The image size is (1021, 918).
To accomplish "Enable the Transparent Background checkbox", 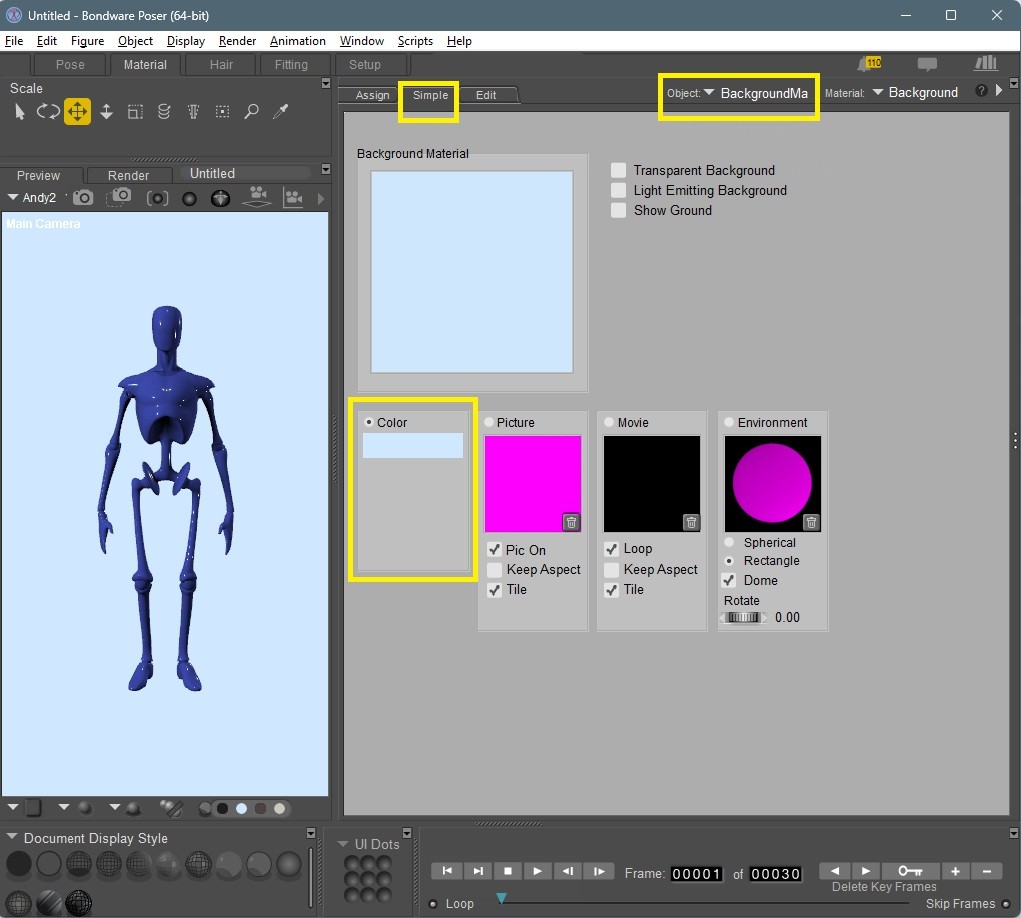I will tap(619, 171).
